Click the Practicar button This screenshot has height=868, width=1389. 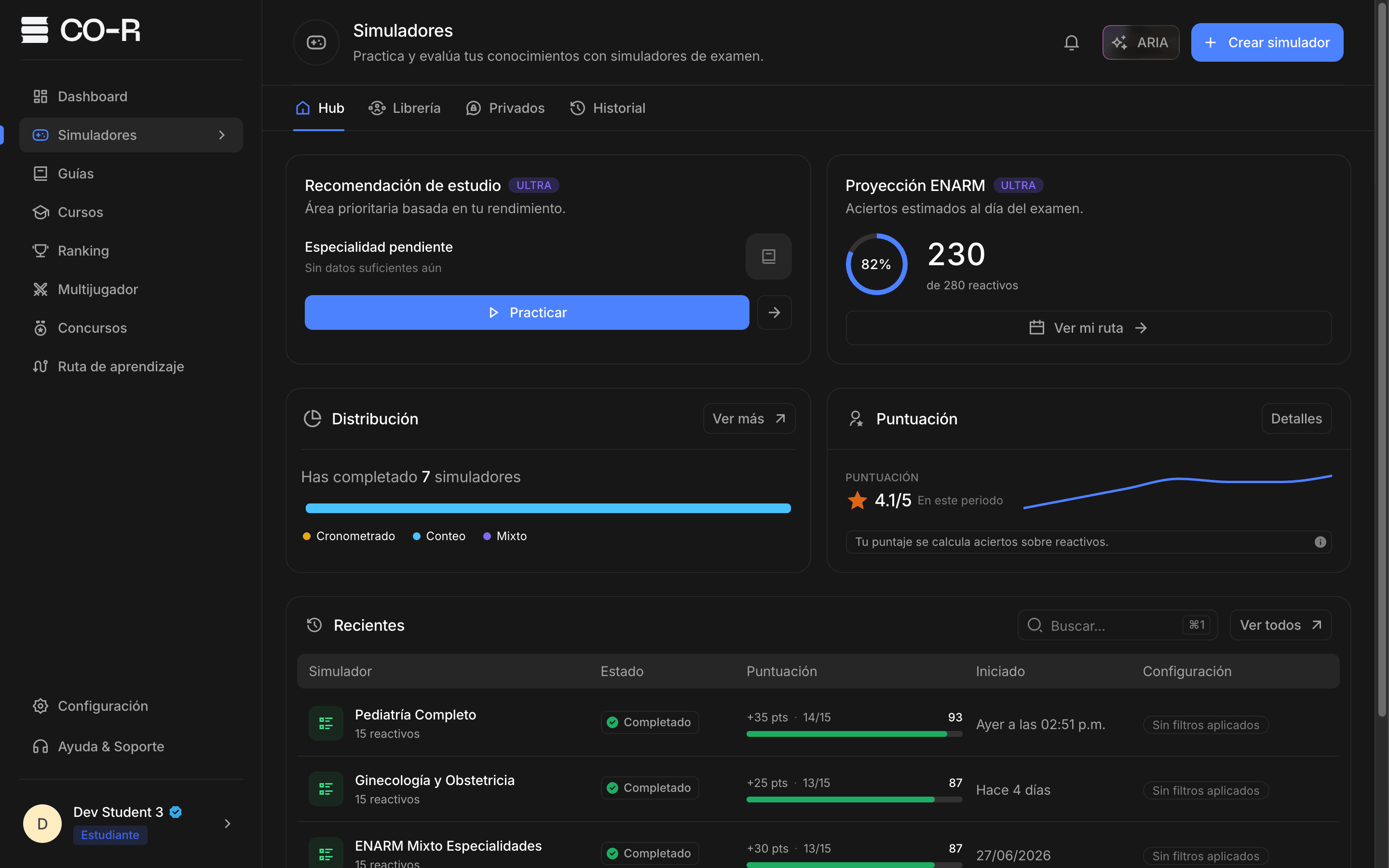point(526,312)
